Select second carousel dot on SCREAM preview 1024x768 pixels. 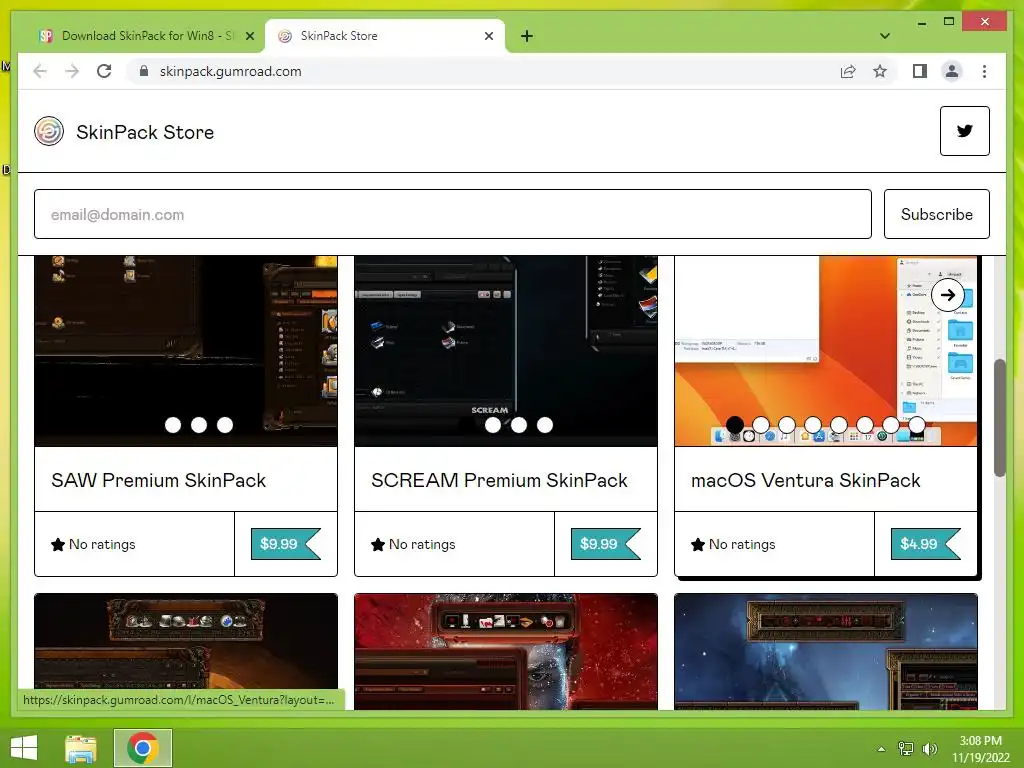[x=519, y=425]
